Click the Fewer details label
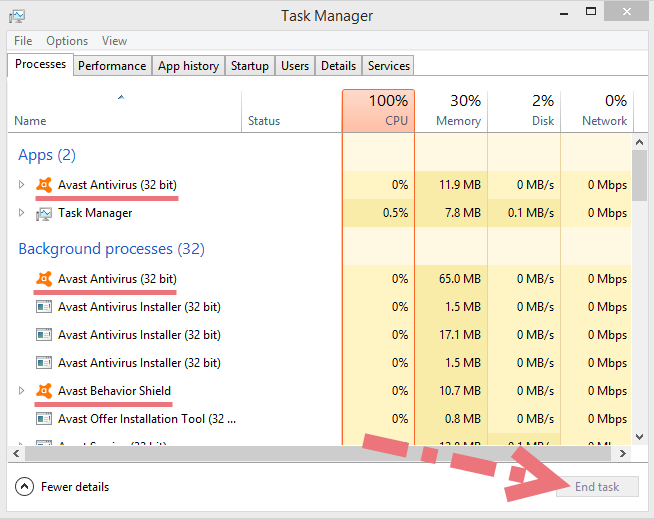The image size is (654, 519). (75, 487)
